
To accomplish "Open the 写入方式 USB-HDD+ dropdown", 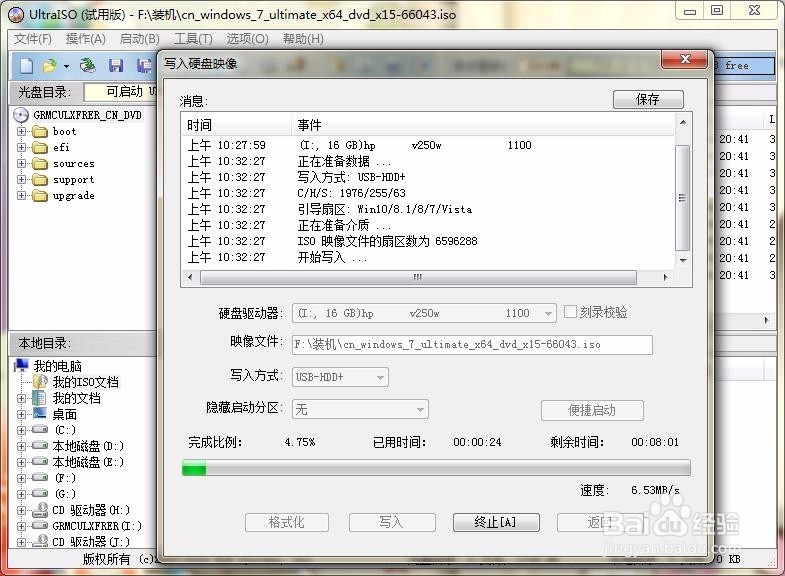I will (x=380, y=377).
